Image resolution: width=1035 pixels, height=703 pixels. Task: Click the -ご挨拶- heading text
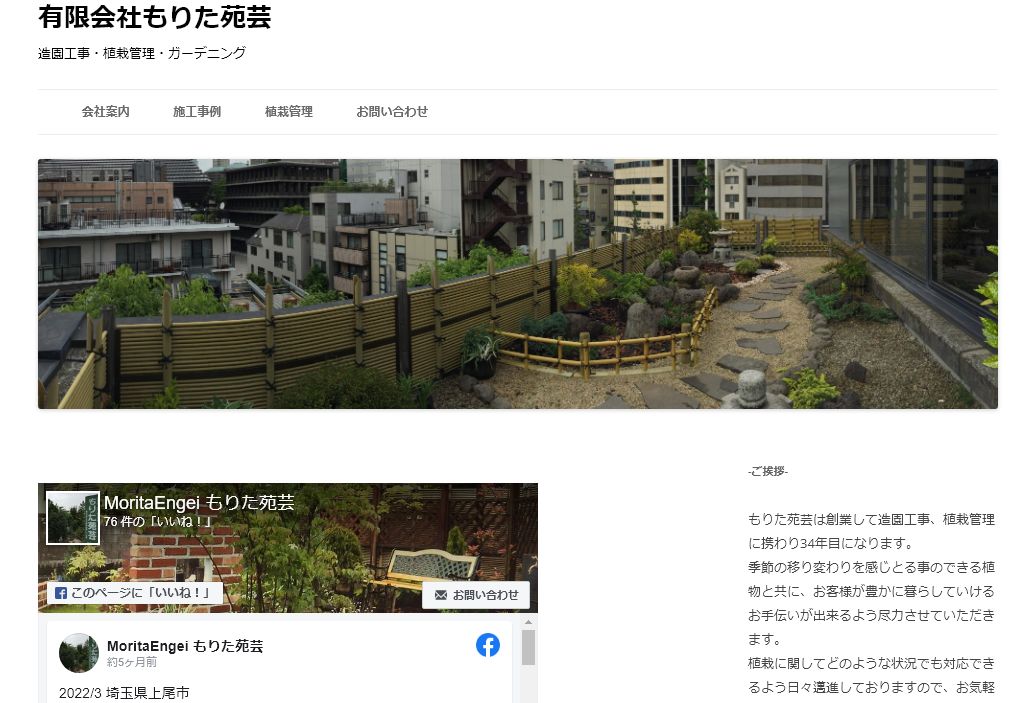pyautogui.click(x=768, y=471)
